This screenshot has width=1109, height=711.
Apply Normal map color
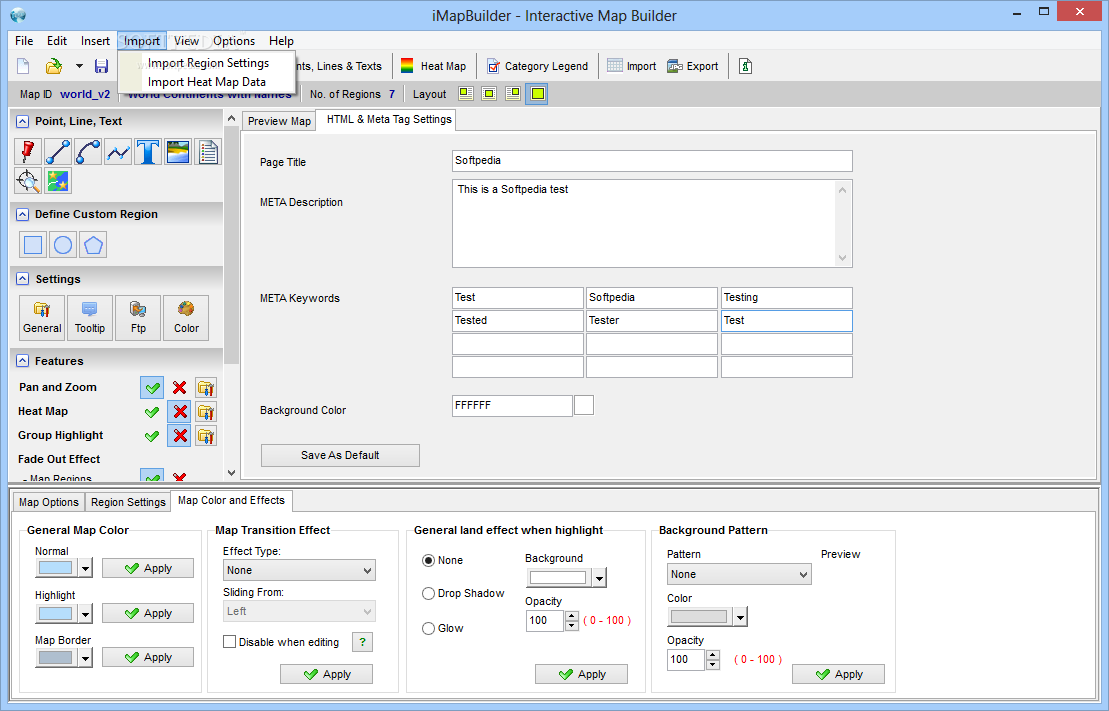pyautogui.click(x=148, y=568)
